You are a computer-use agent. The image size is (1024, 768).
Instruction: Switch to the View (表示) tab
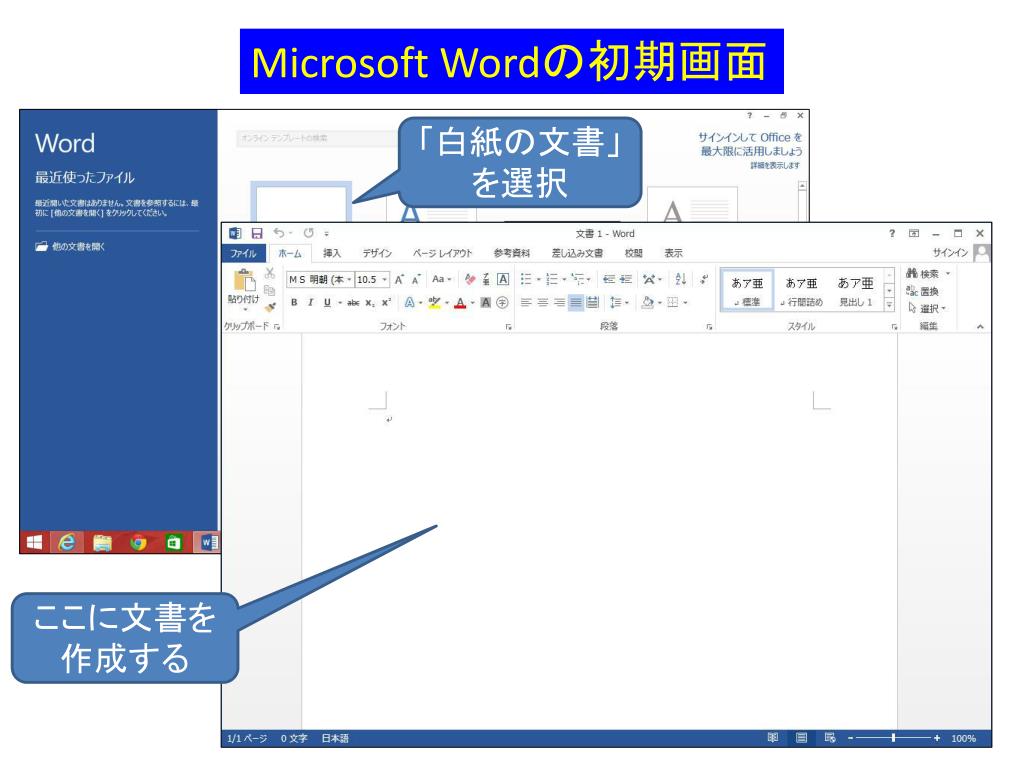pos(673,253)
